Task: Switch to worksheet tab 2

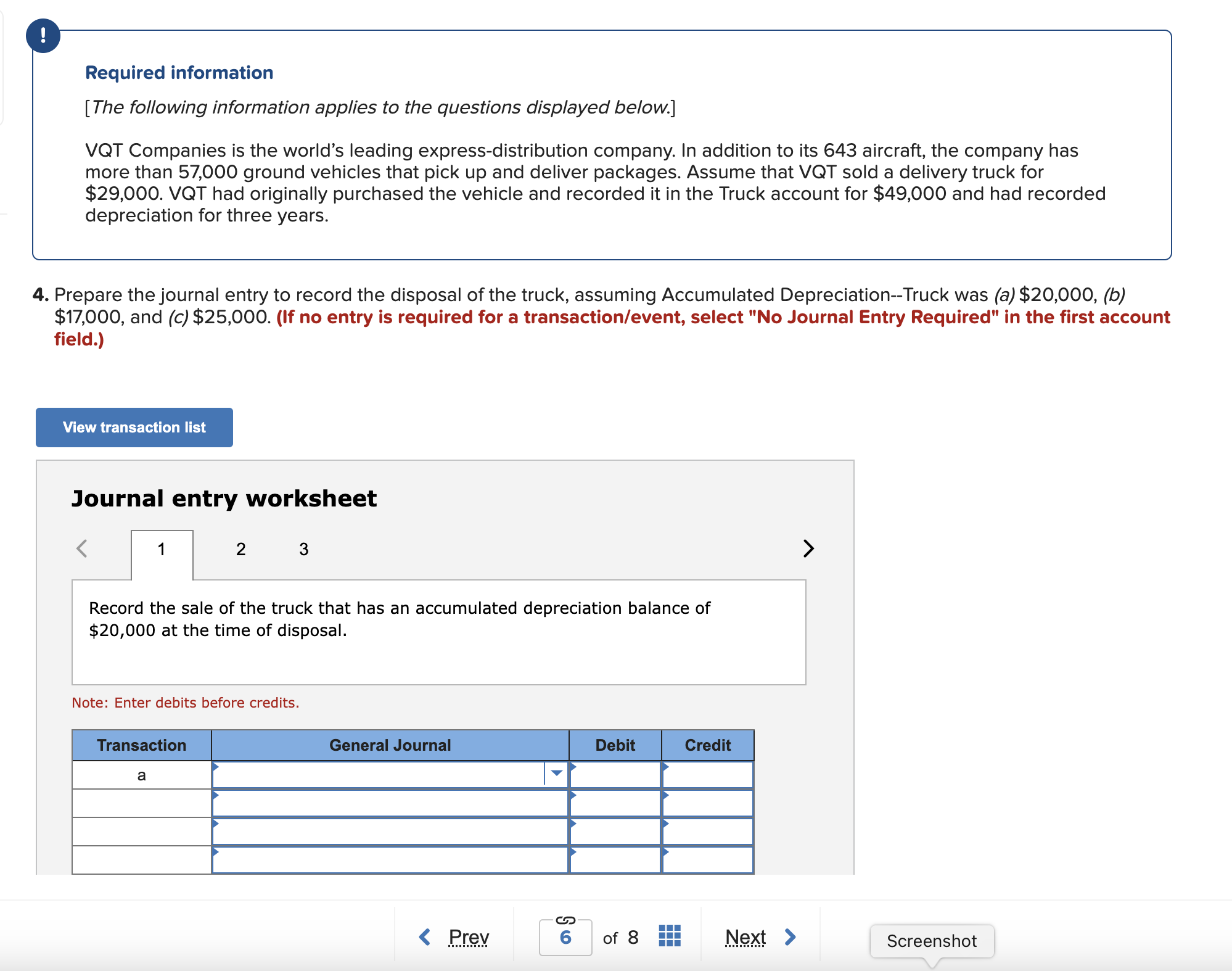Action: pos(240,548)
